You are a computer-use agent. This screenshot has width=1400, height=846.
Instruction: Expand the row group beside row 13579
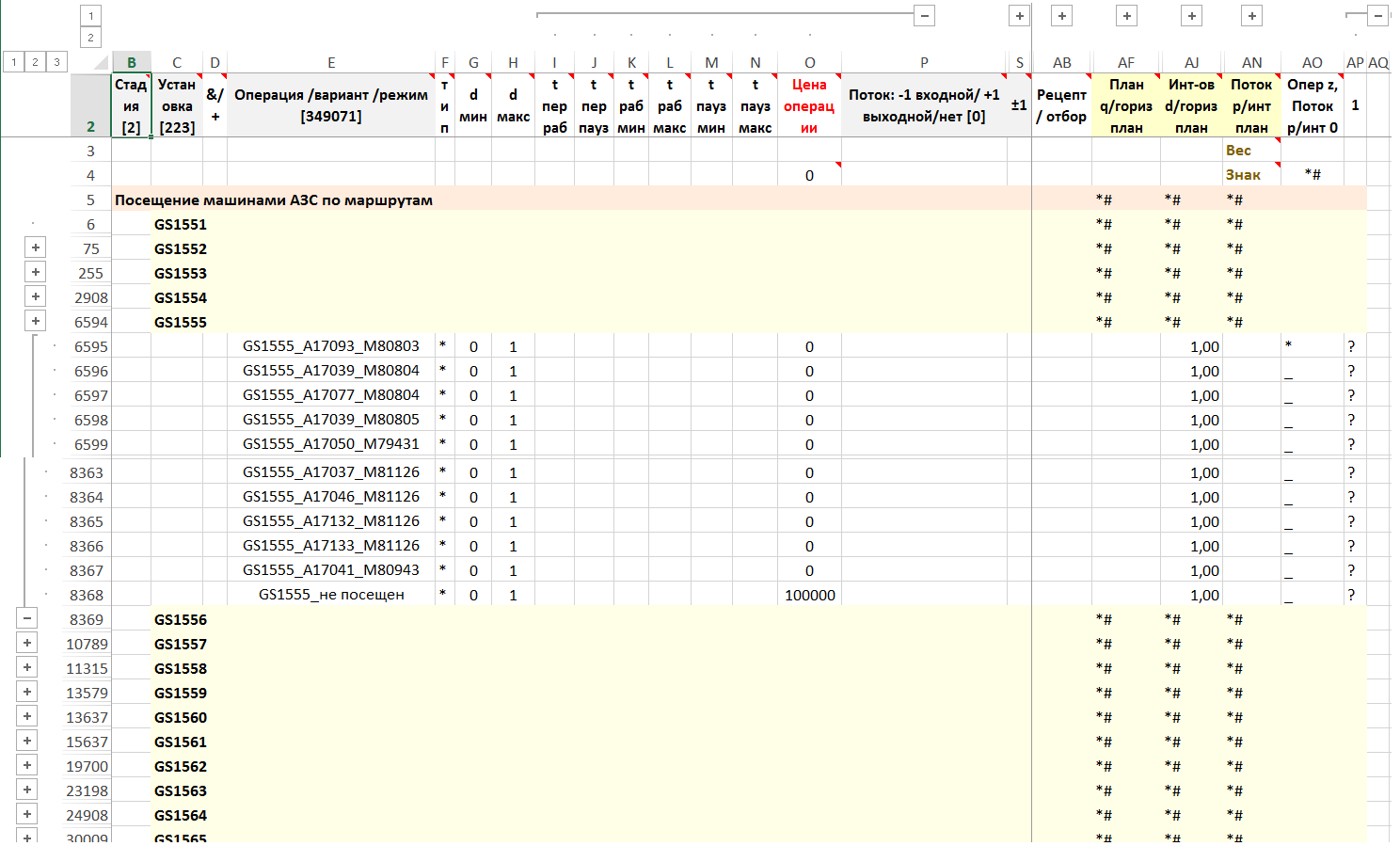(27, 693)
